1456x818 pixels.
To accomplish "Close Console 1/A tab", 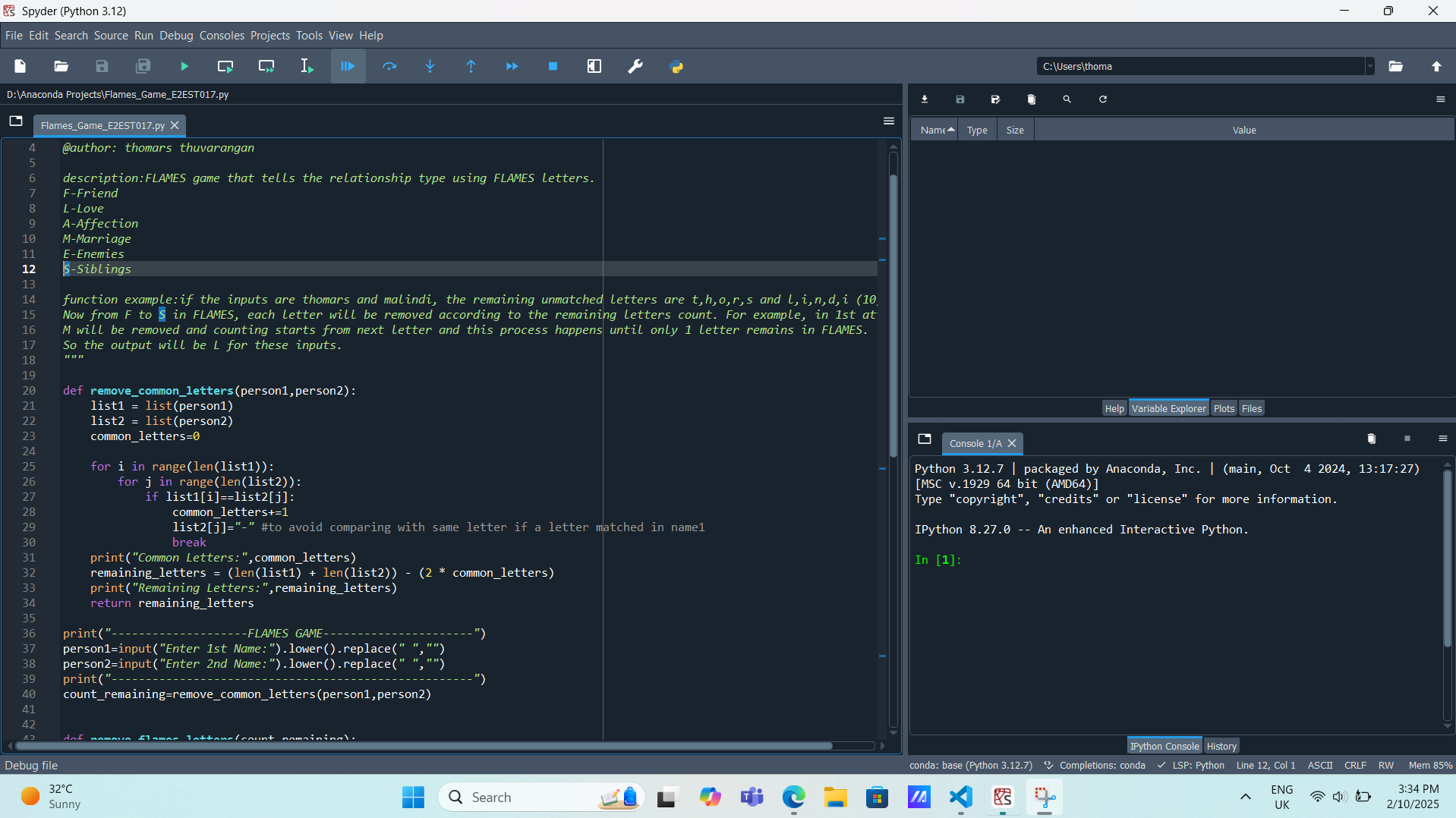I will (1012, 444).
